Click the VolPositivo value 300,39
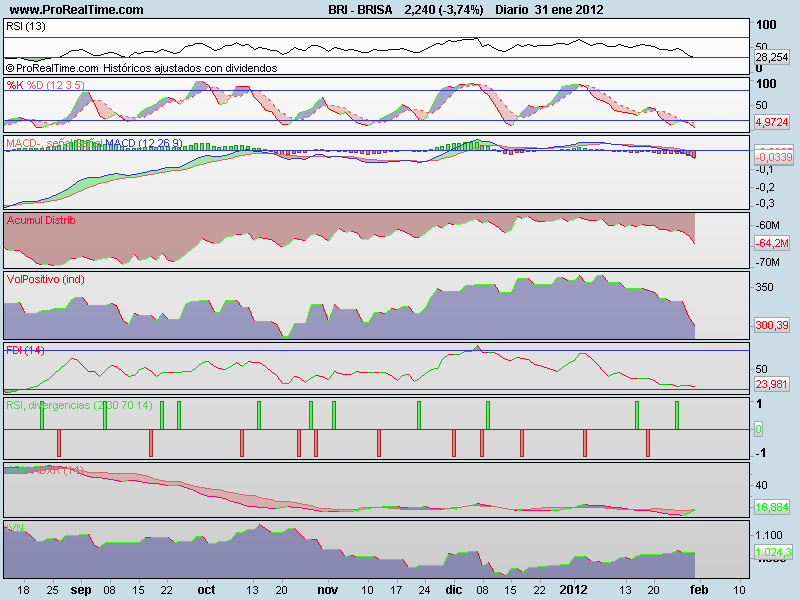The image size is (800, 600). 772,325
